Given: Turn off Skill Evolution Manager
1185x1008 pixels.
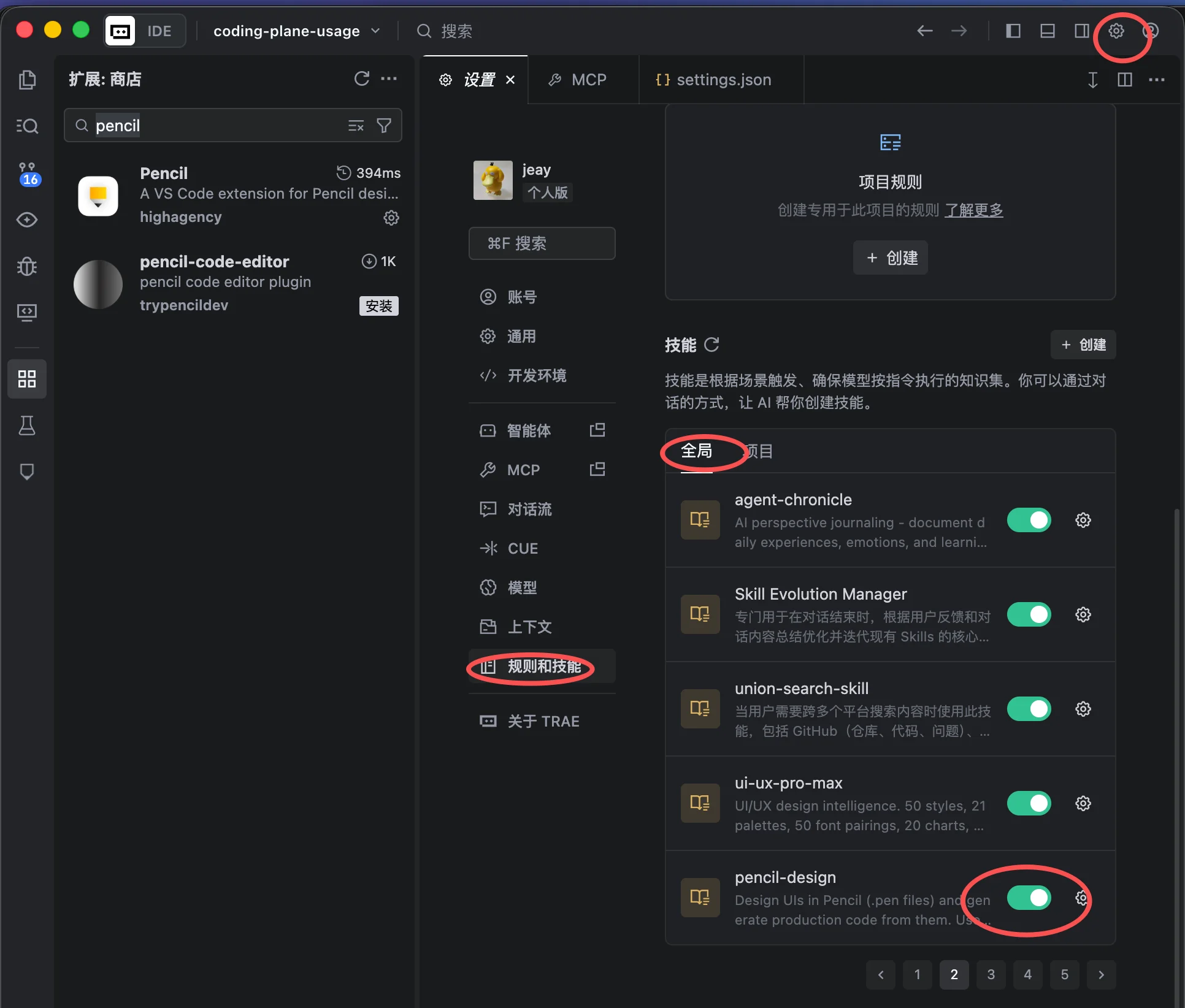Looking at the screenshot, I should point(1029,614).
